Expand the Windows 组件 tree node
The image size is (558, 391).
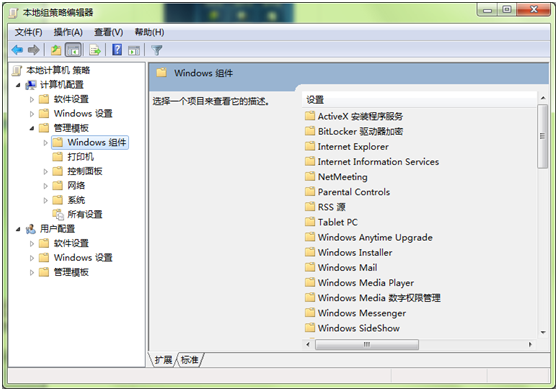tap(45, 143)
